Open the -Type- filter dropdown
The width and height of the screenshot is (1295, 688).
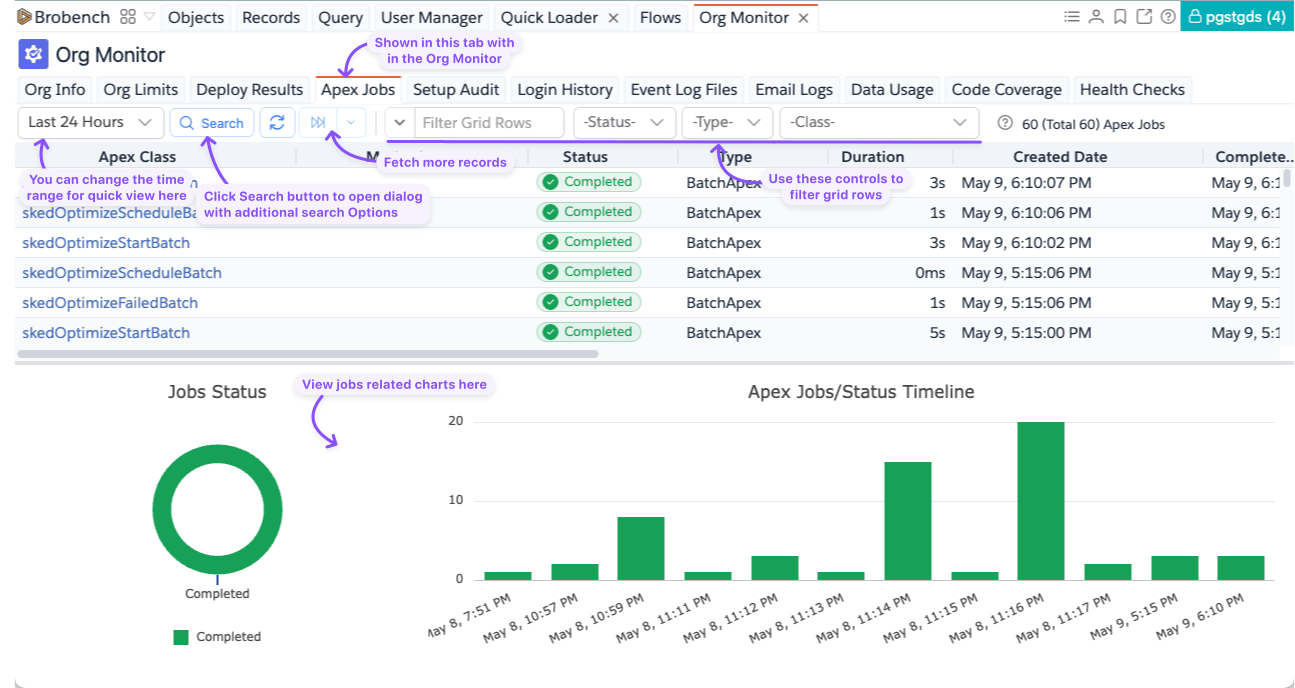727,123
